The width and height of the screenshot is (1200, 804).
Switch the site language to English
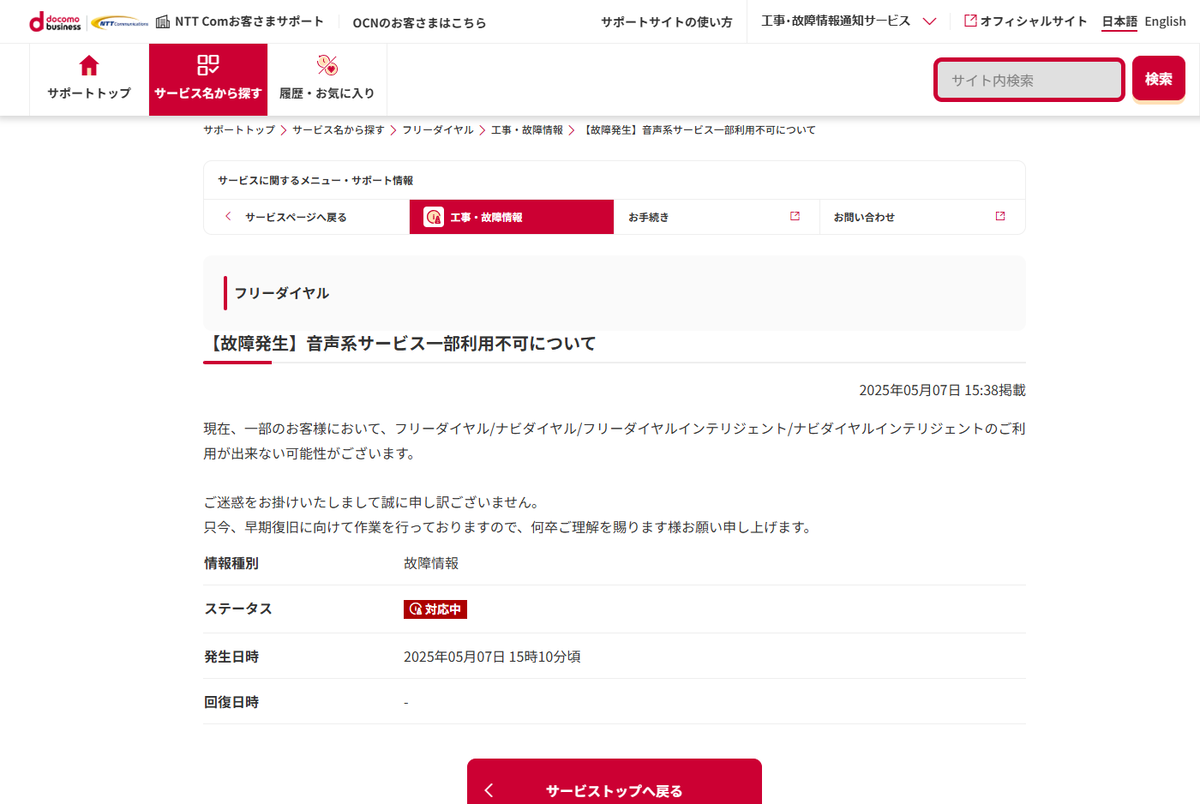1164,20
